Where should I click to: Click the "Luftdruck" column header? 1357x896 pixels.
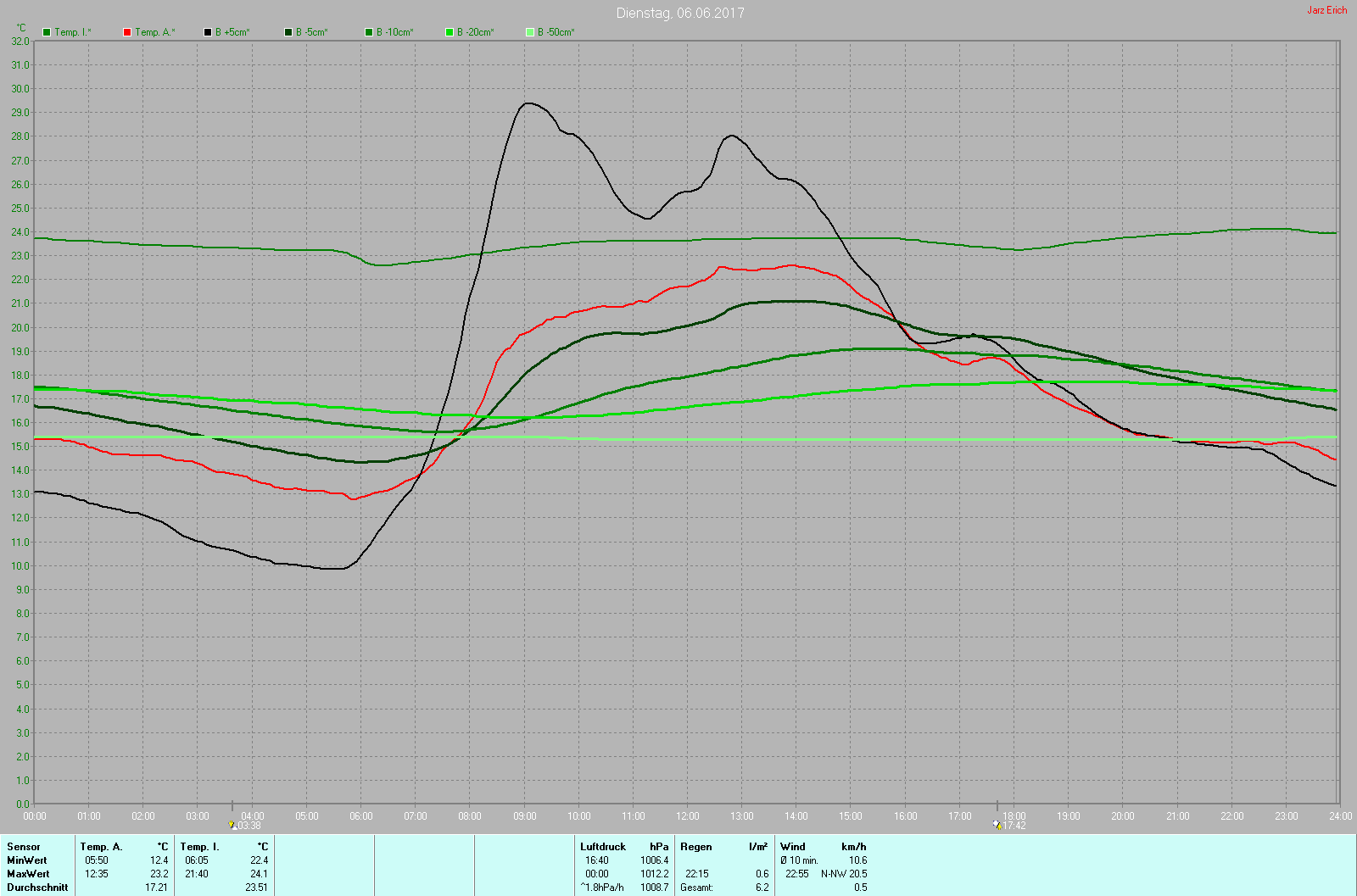[x=603, y=847]
